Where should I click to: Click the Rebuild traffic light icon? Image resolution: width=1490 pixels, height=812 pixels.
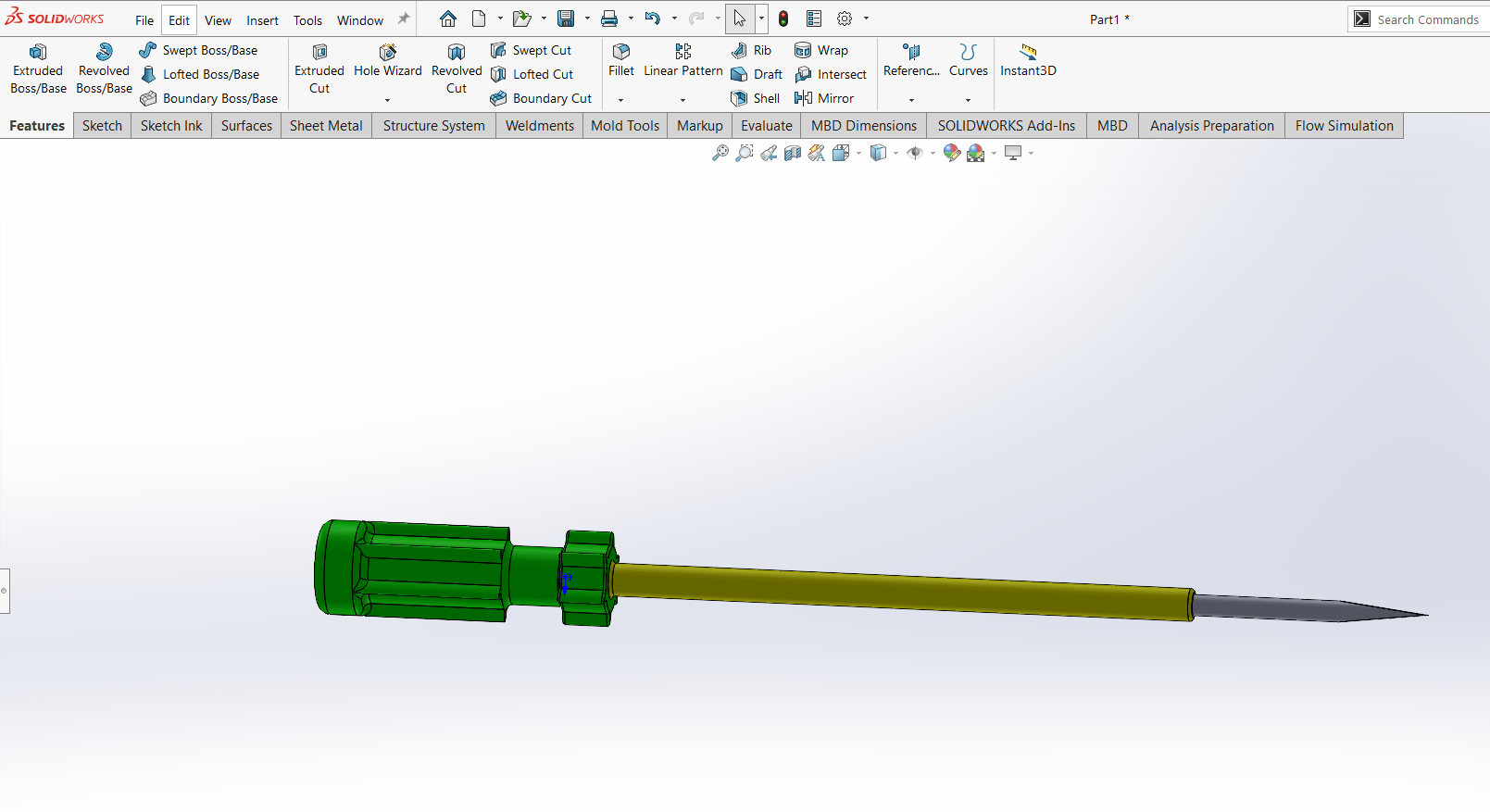pyautogui.click(x=783, y=19)
